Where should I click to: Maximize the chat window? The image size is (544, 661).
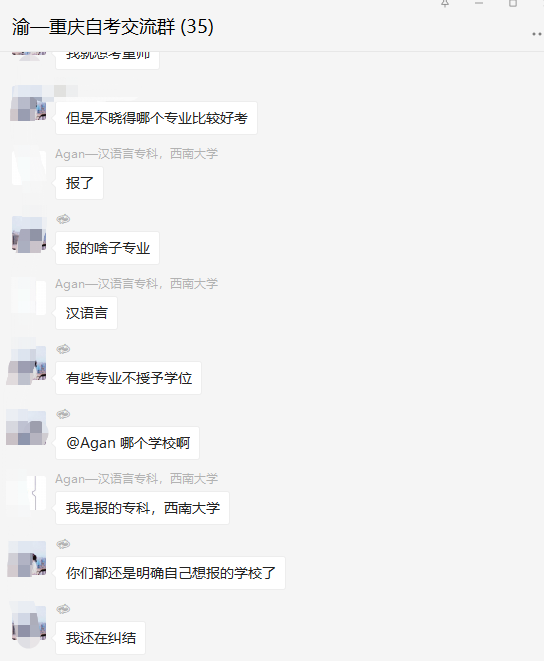513,3
